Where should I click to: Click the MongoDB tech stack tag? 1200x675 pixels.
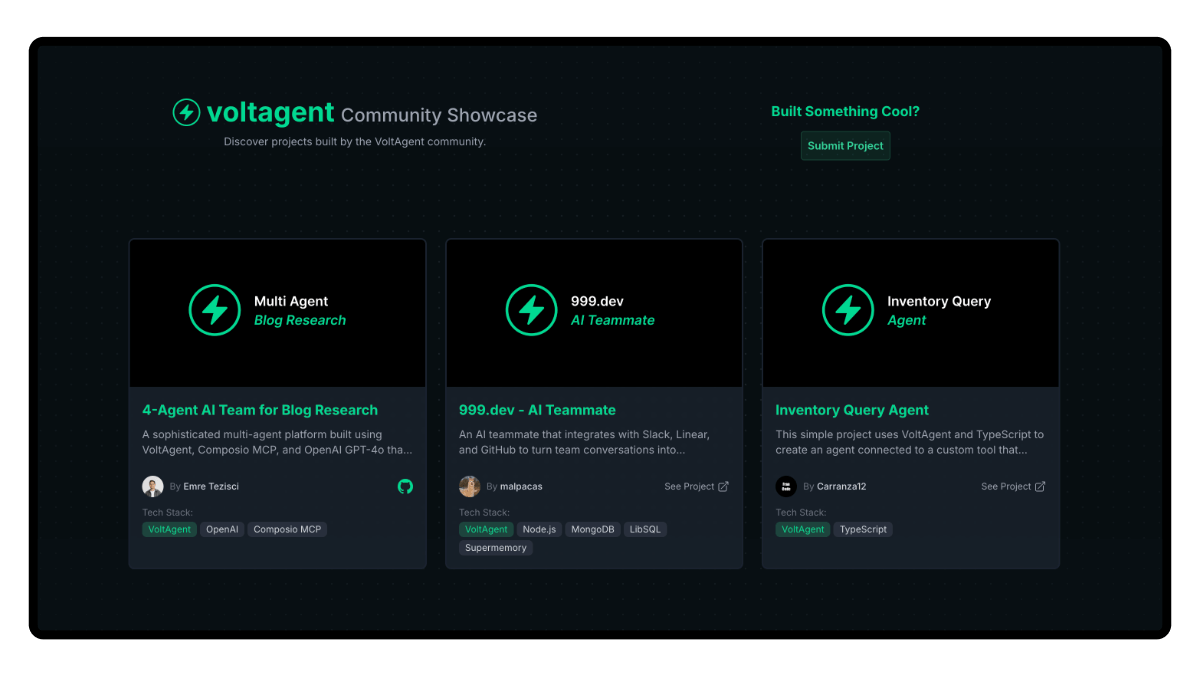pyautogui.click(x=593, y=530)
